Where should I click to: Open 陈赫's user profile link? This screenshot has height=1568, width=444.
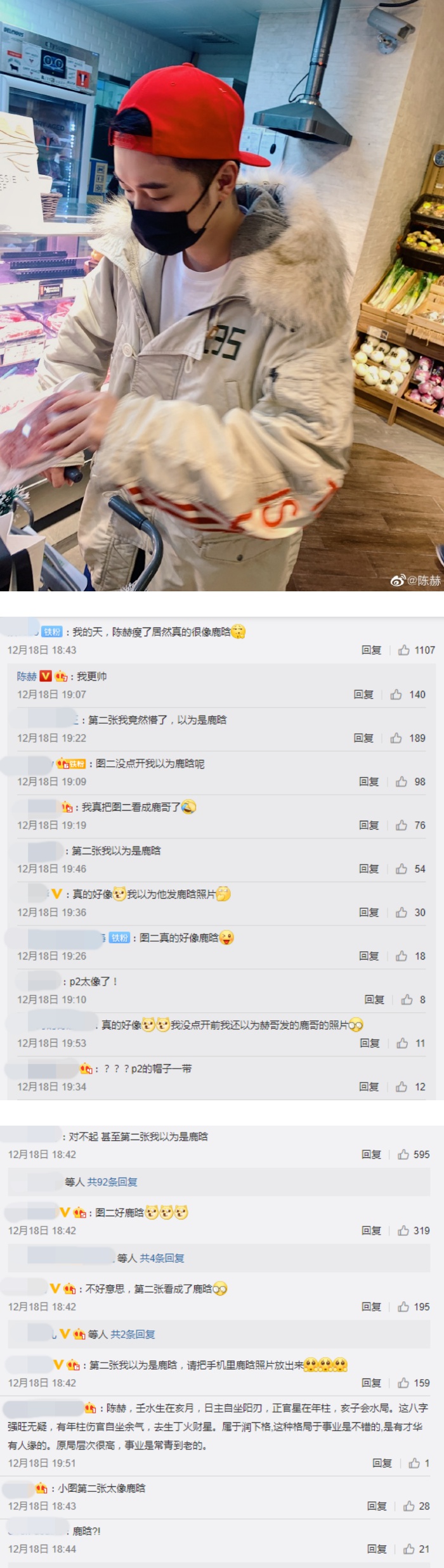27,676
